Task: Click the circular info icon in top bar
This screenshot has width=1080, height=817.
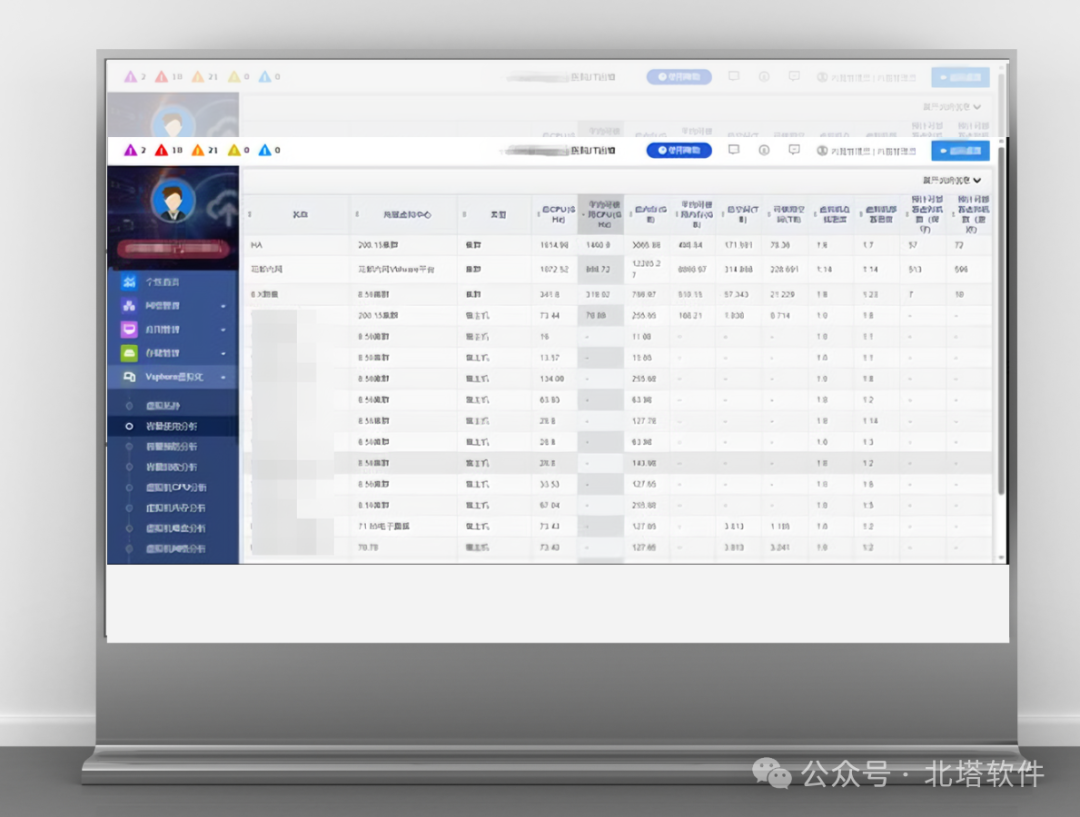Action: coord(764,150)
